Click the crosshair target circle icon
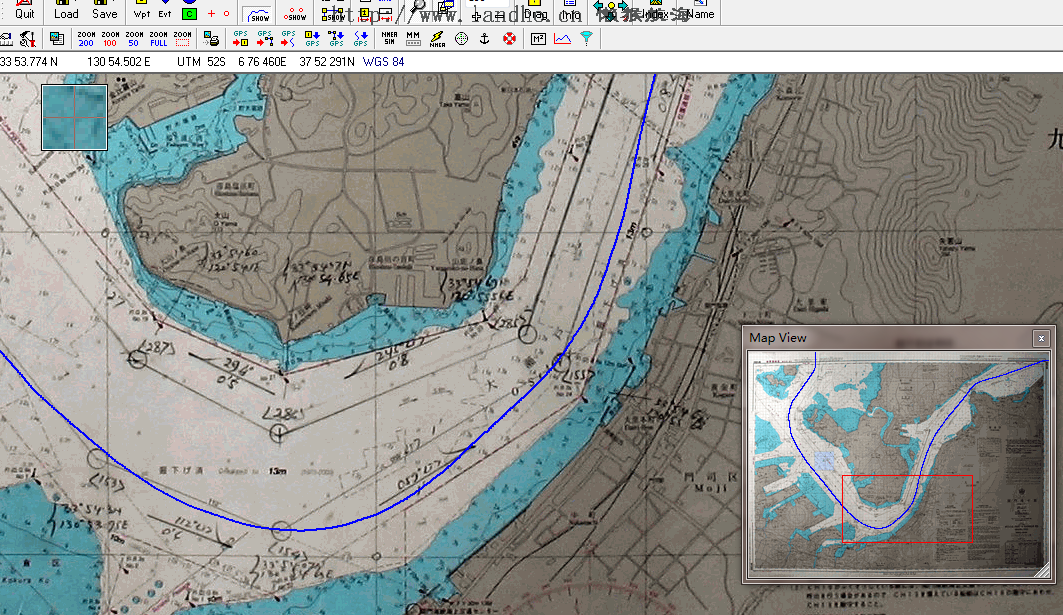The height and width of the screenshot is (615, 1063). 461,39
